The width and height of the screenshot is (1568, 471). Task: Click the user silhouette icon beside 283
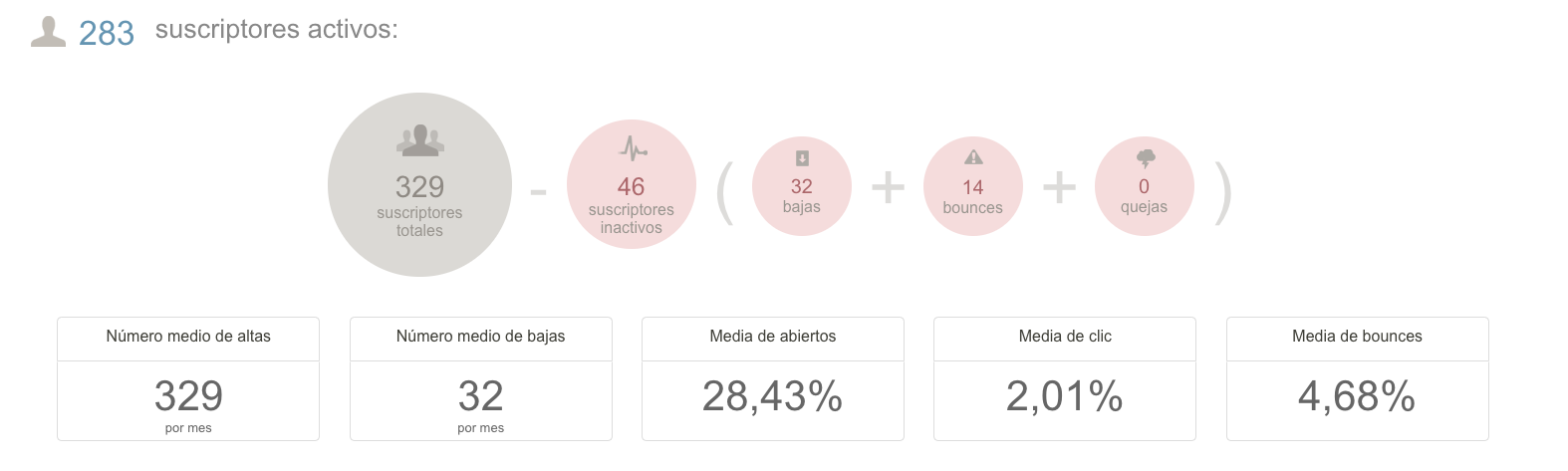48,32
